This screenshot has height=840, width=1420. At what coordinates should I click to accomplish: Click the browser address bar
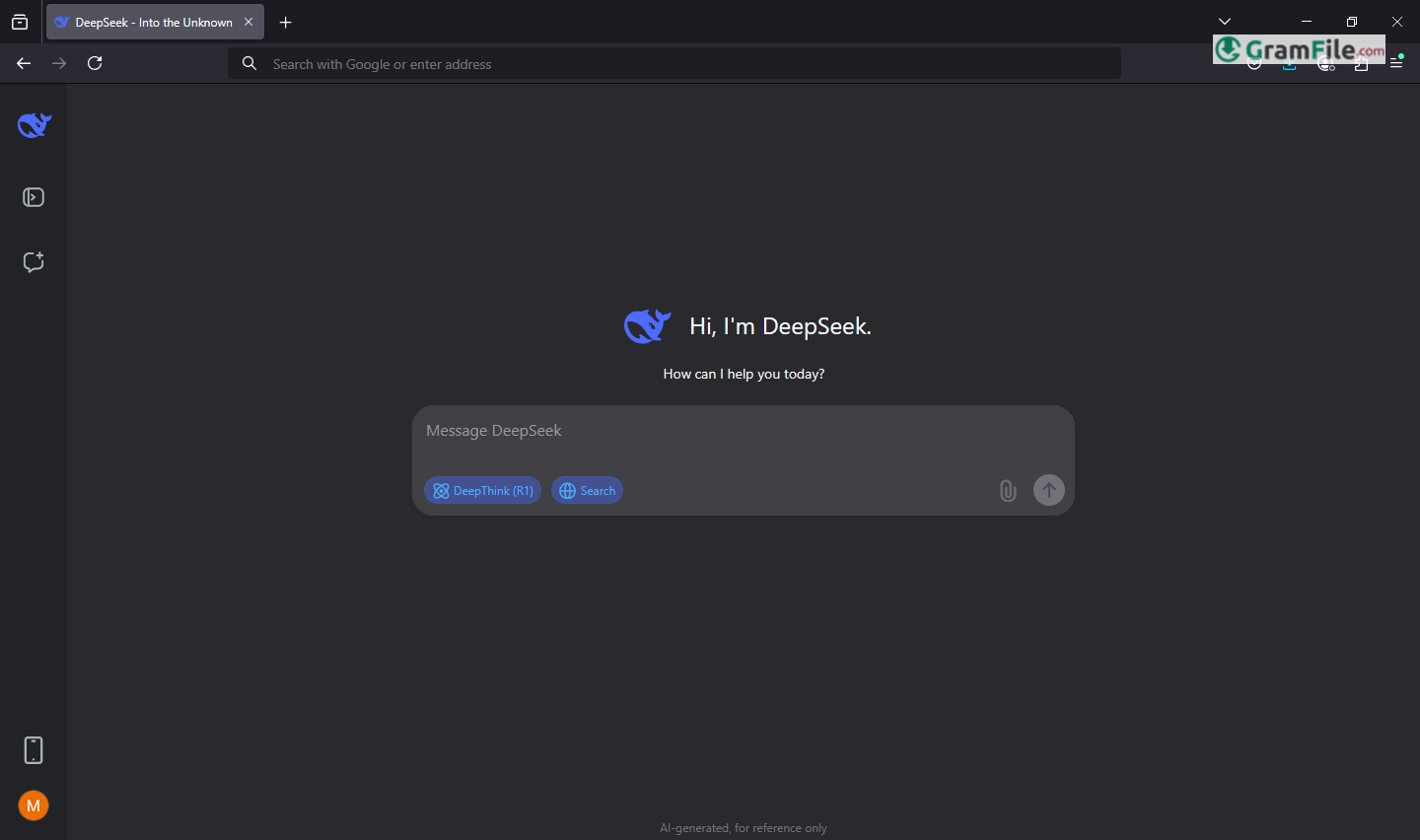click(674, 64)
